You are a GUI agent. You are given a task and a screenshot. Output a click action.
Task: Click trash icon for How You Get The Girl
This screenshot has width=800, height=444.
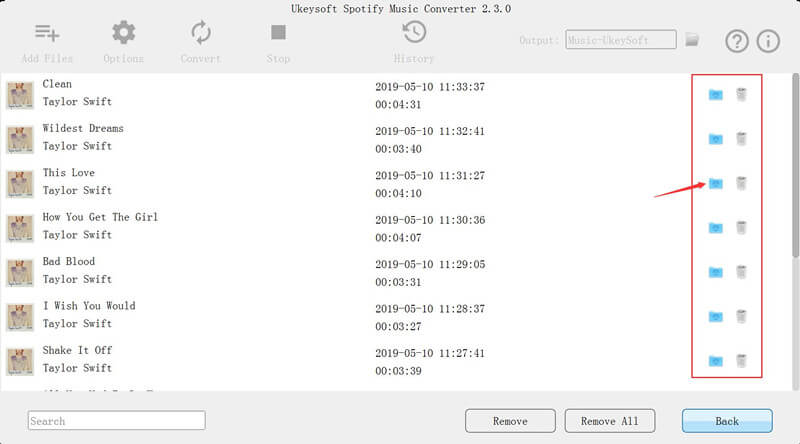(x=741, y=228)
